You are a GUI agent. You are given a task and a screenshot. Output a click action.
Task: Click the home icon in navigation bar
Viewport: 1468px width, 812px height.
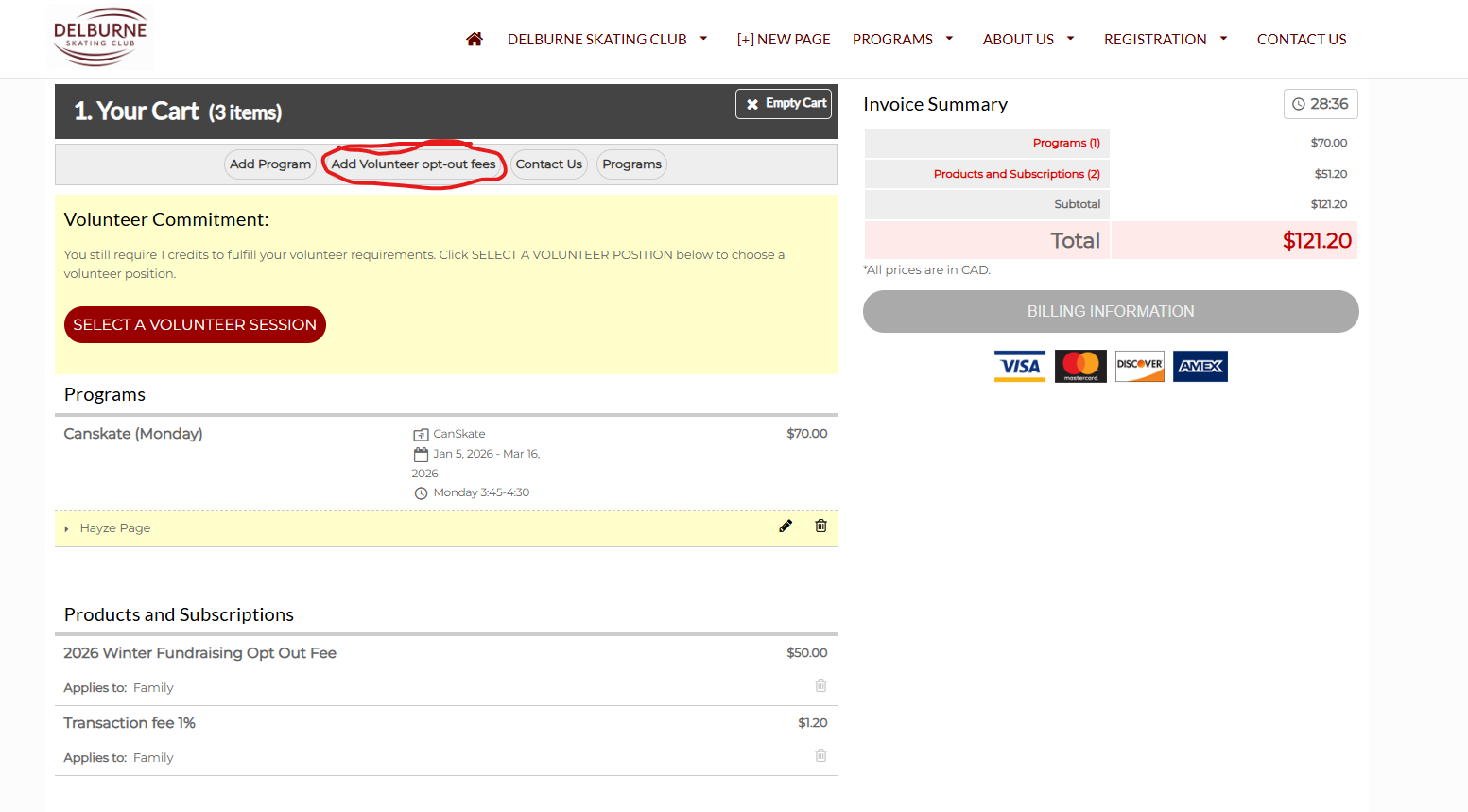475,39
